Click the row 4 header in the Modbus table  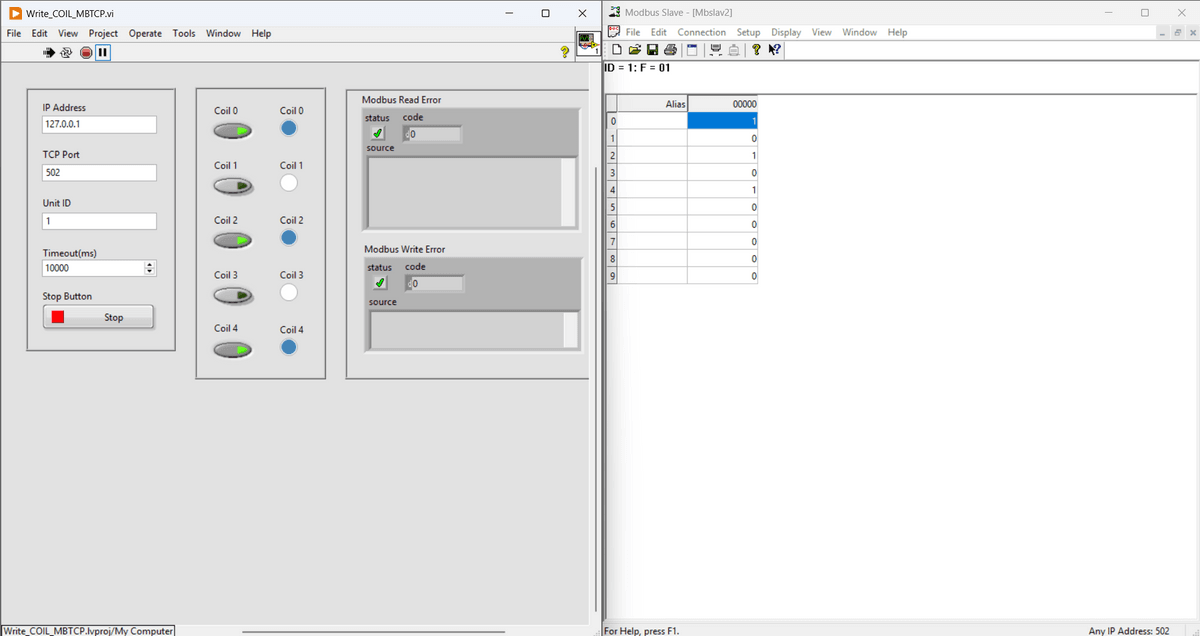(x=612, y=189)
